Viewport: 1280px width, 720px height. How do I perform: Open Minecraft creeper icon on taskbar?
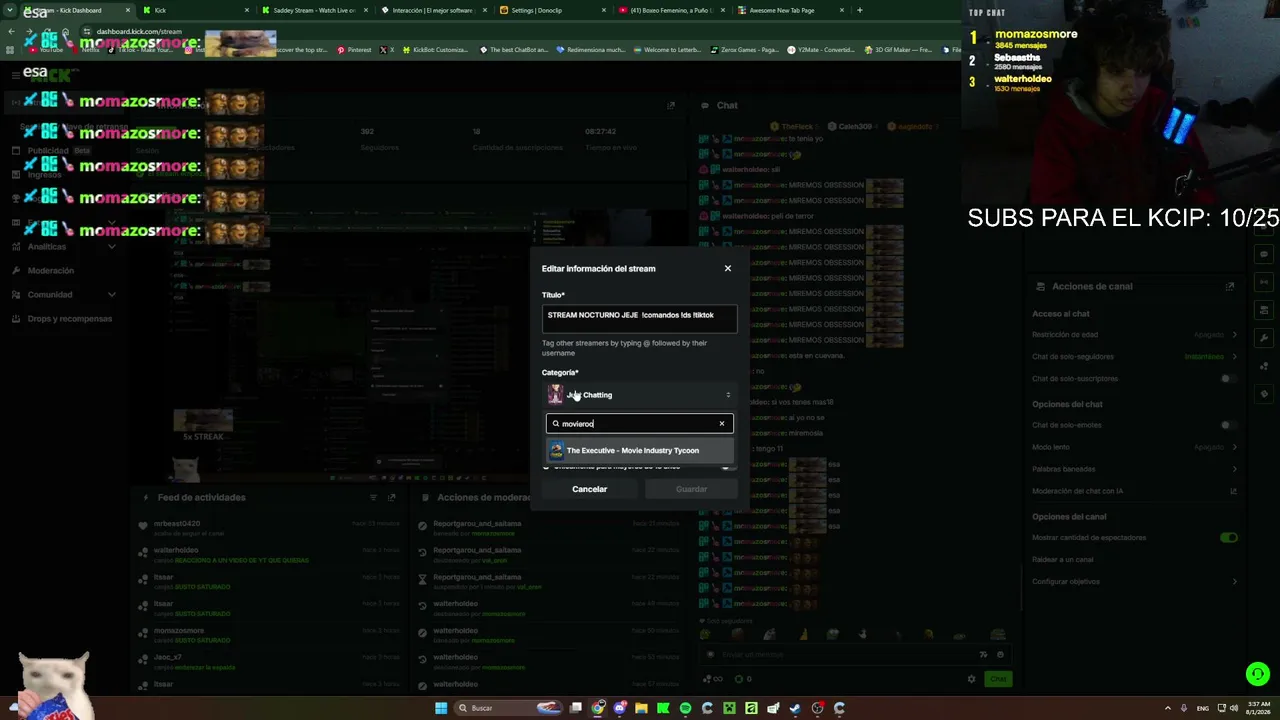pos(729,708)
